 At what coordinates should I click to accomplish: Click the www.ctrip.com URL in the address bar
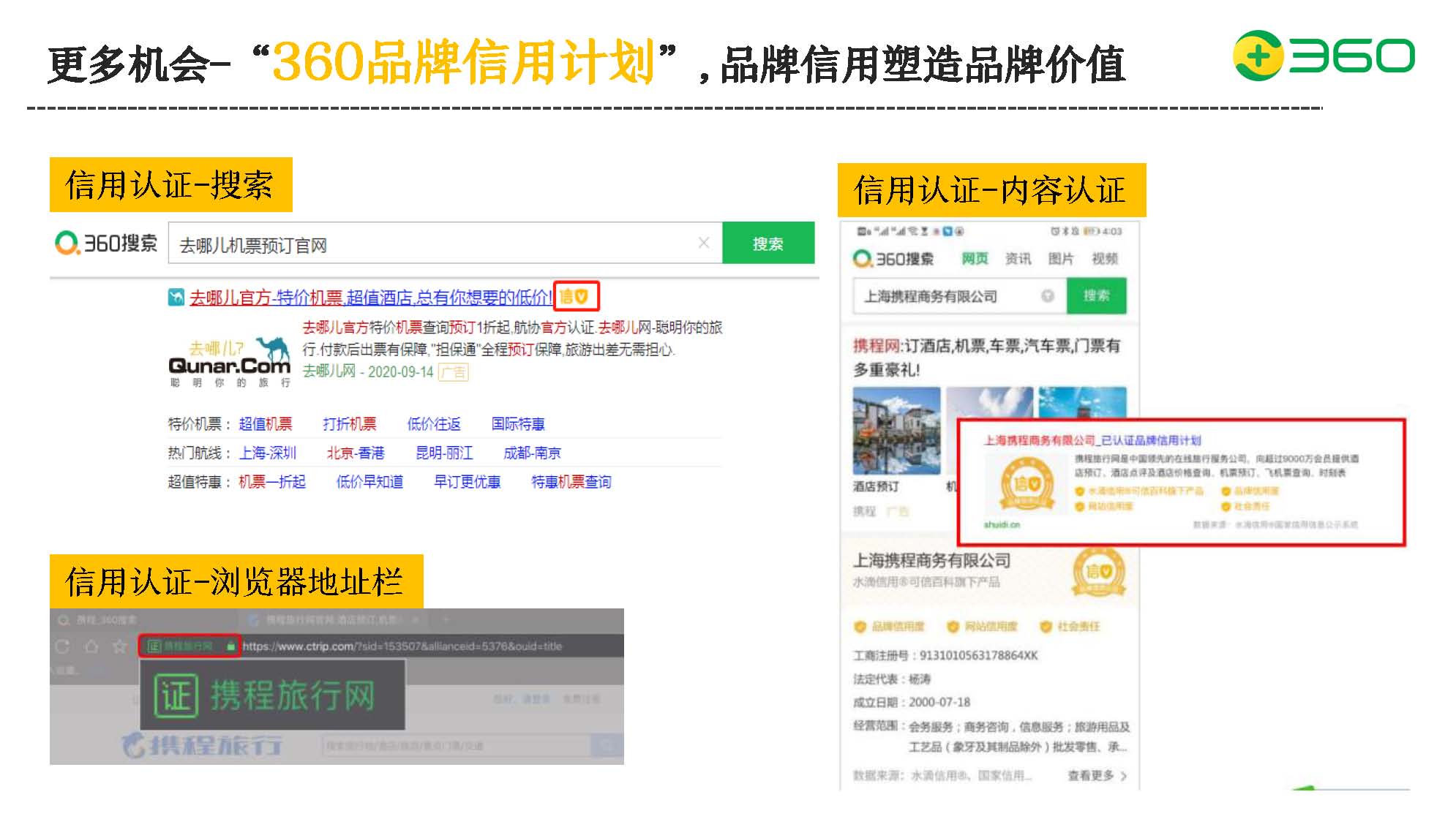(402, 646)
